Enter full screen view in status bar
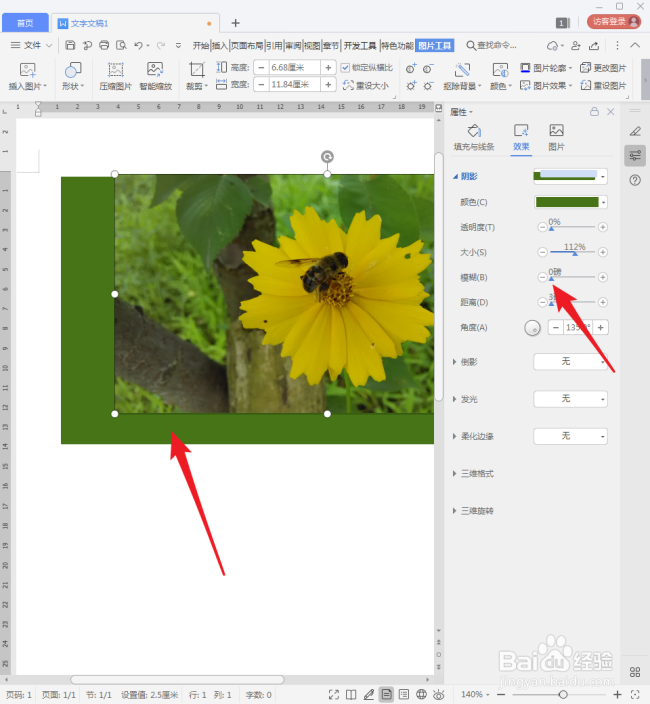 [x=334, y=695]
